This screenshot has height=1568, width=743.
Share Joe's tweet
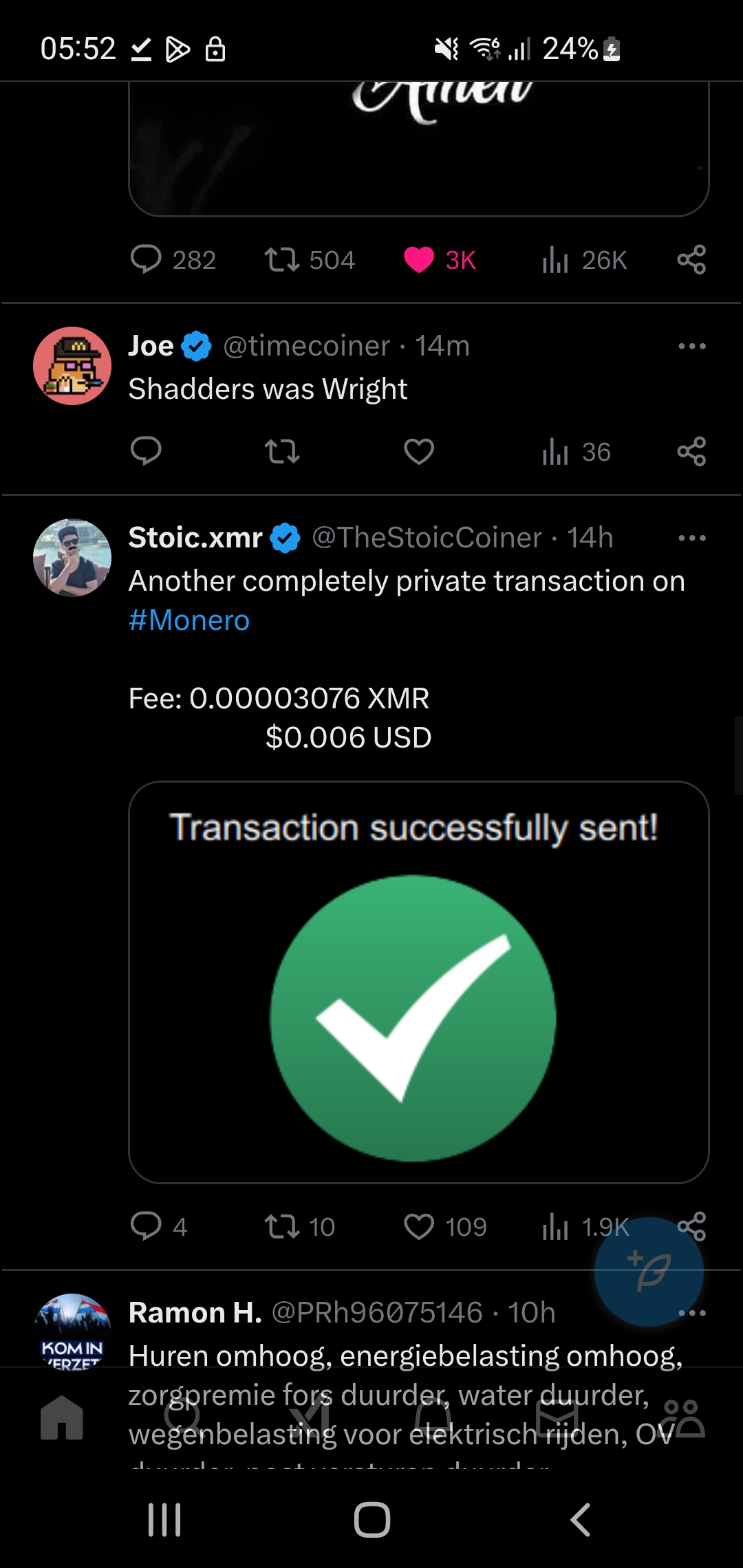(x=691, y=452)
